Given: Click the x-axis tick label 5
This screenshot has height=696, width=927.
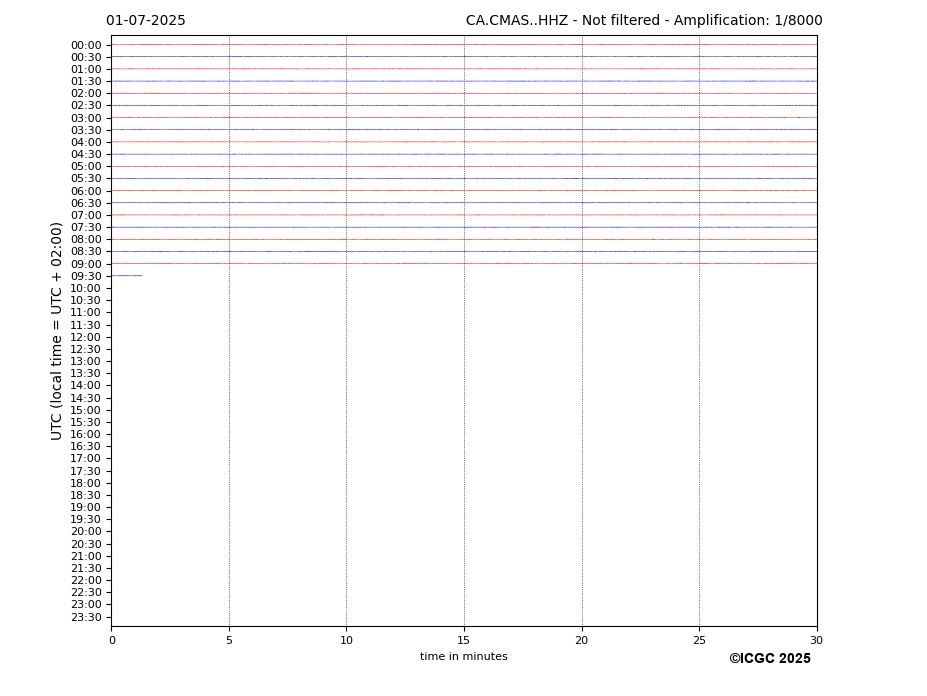Looking at the screenshot, I should pos(229,640).
